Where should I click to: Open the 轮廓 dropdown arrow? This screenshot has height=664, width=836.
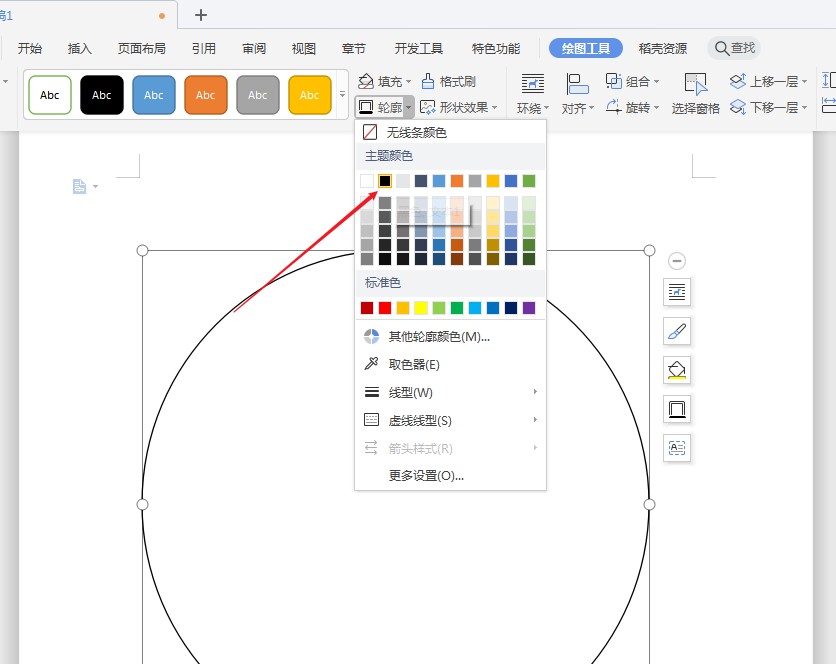[408, 107]
